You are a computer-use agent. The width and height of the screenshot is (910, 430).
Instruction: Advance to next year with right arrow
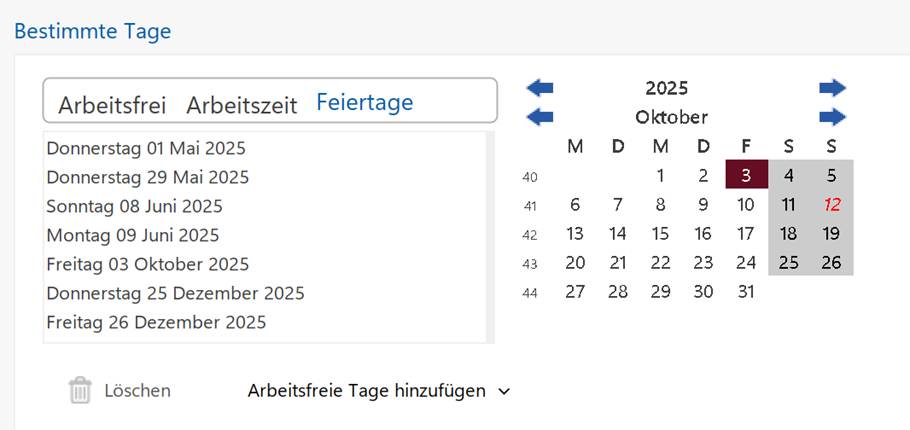click(832, 88)
